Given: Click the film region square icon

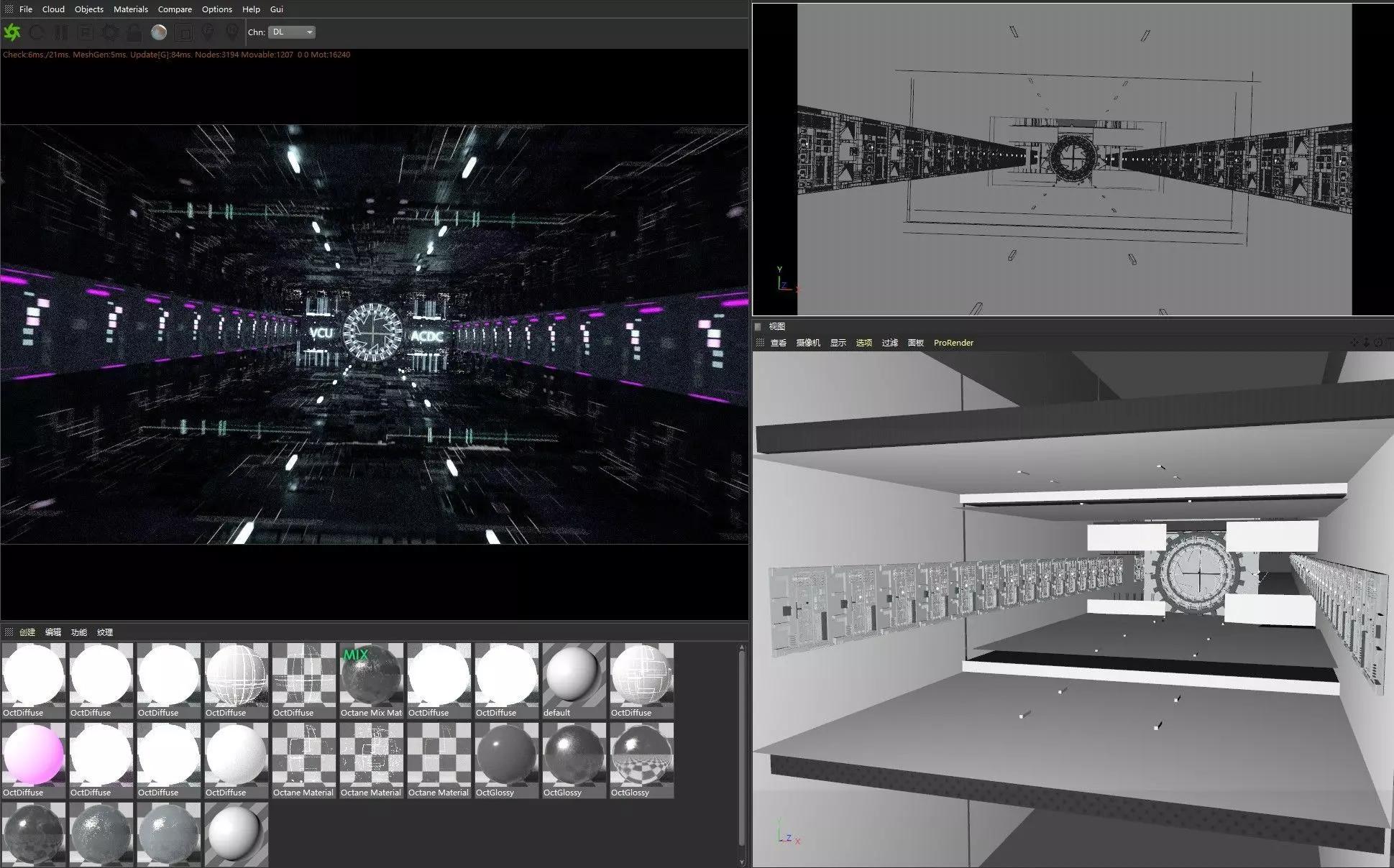Looking at the screenshot, I should click(183, 32).
